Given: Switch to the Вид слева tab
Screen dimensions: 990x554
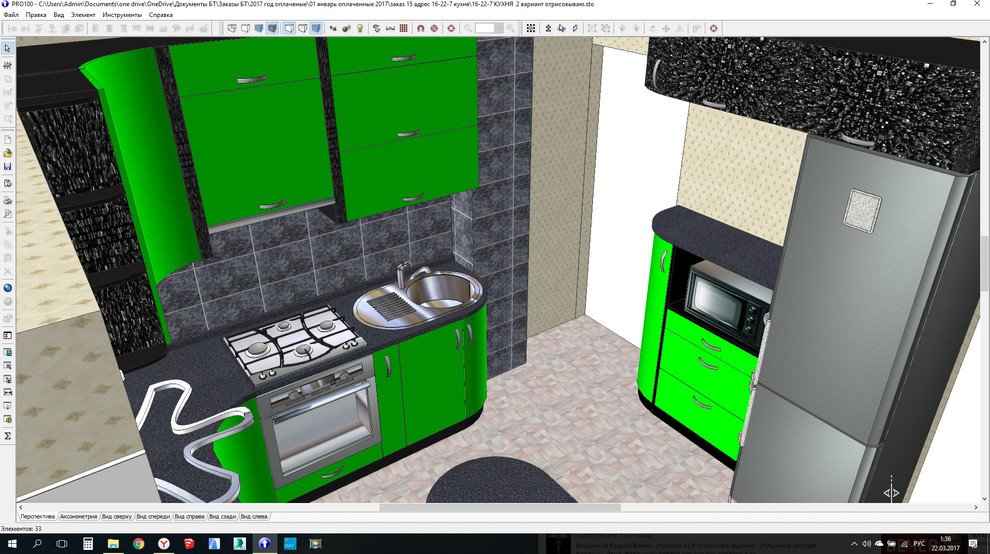Looking at the screenshot, I should [x=254, y=517].
